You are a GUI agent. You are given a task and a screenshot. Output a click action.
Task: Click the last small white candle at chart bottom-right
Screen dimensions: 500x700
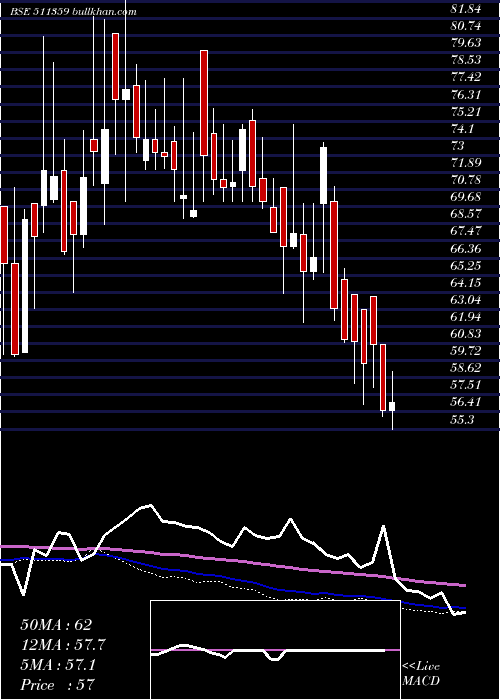click(392, 406)
